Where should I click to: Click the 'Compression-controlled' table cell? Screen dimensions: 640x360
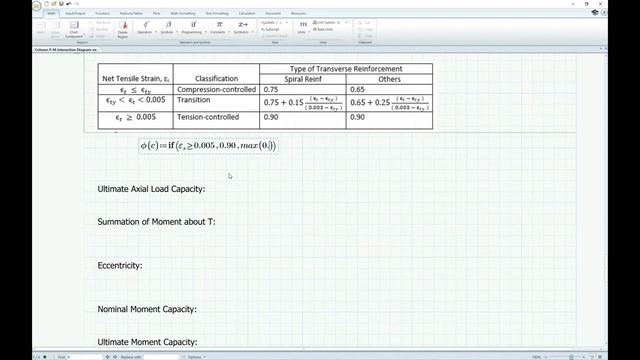216,89
